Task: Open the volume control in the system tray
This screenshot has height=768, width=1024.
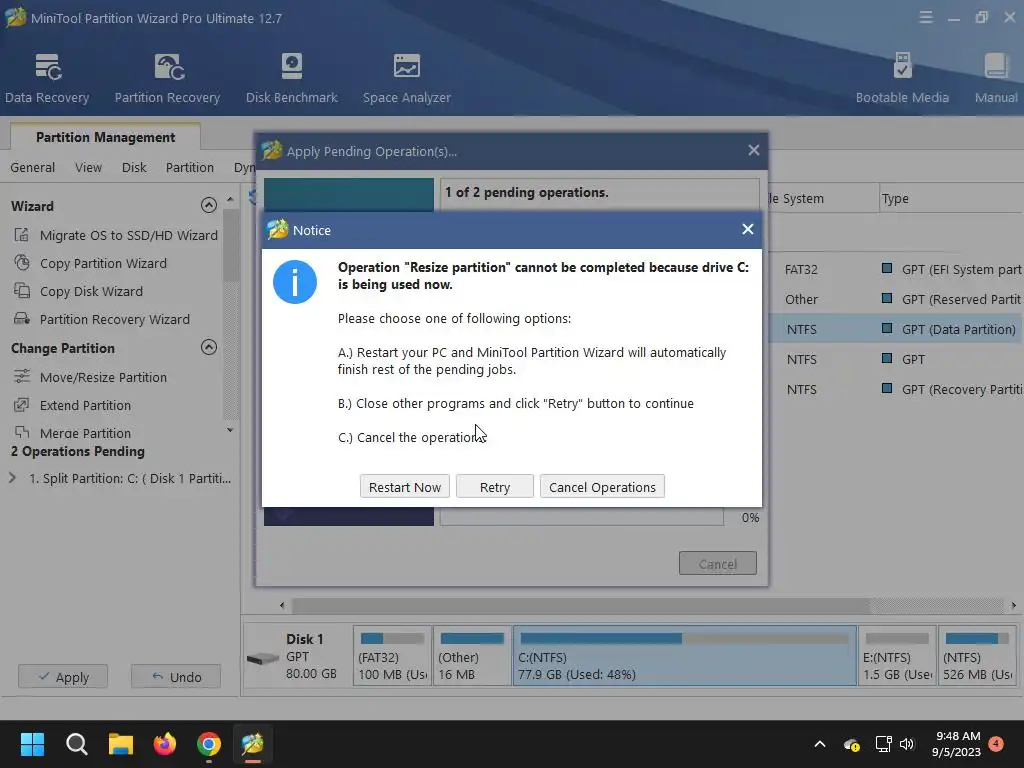Action: coord(906,744)
